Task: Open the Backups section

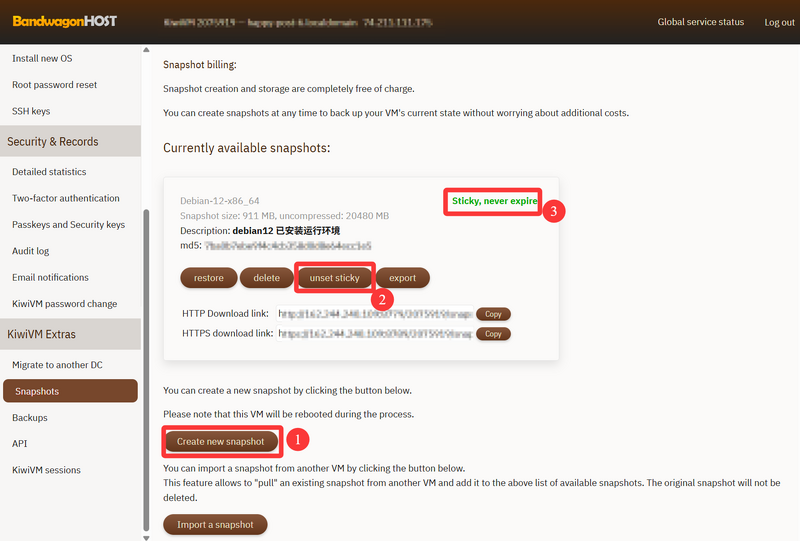Action: pos(30,417)
